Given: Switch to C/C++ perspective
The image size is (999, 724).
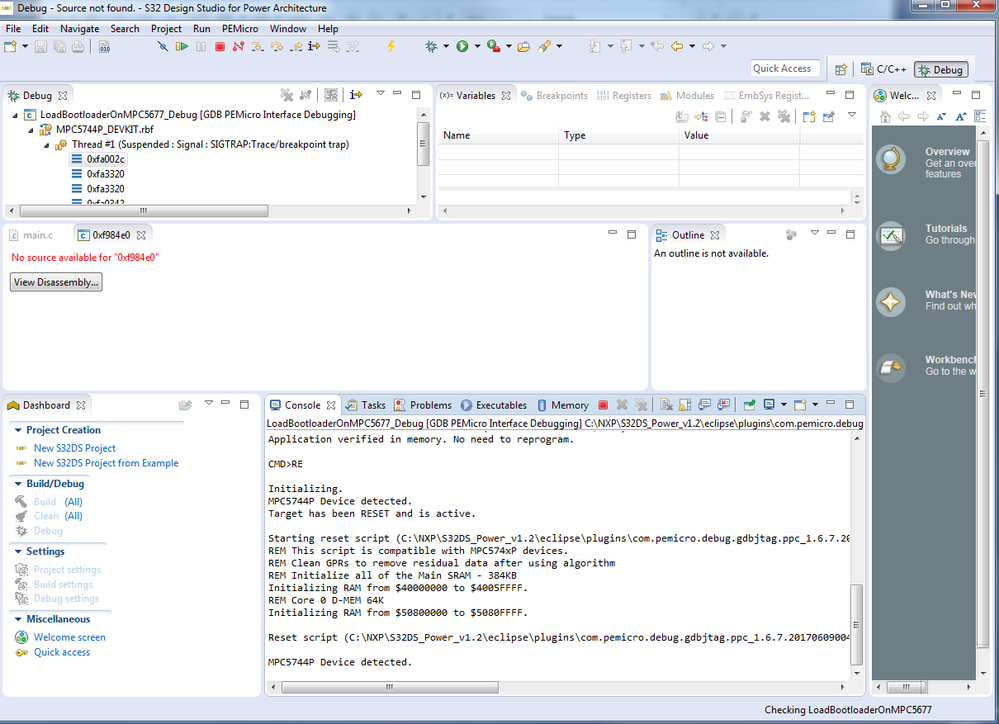Looking at the screenshot, I should pyautogui.click(x=884, y=69).
